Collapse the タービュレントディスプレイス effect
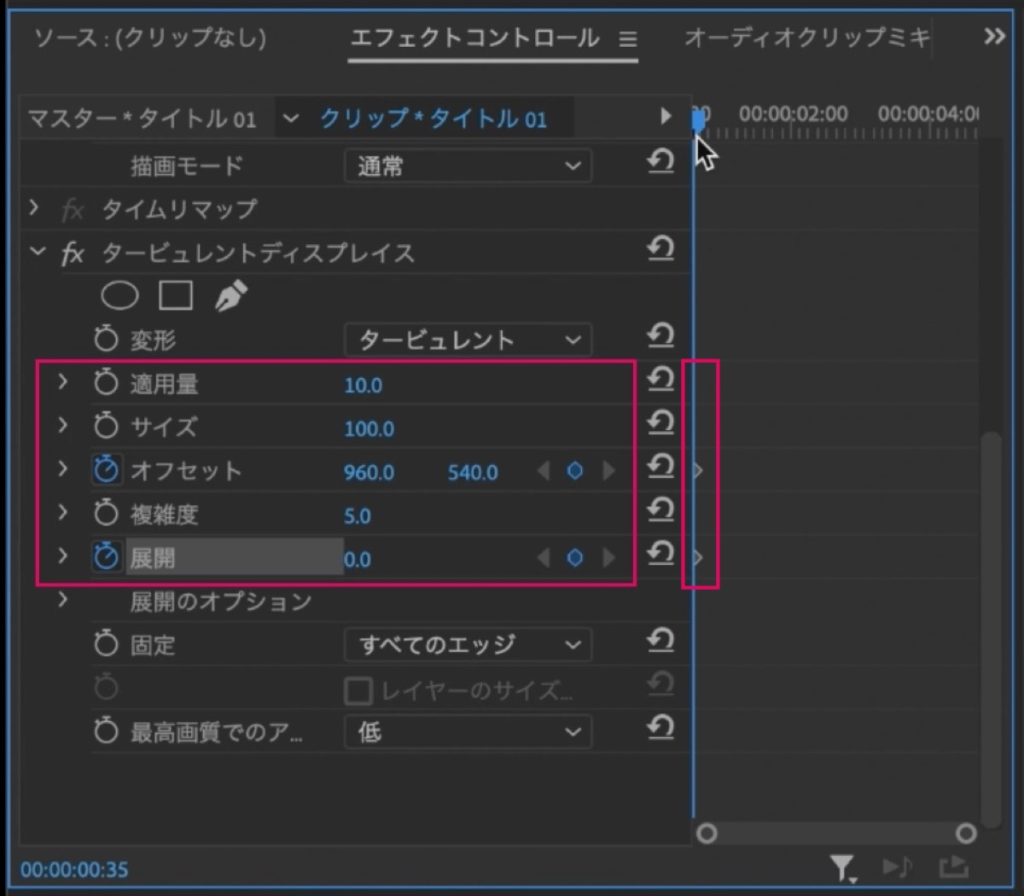Image resolution: width=1024 pixels, height=896 pixels. click(x=38, y=251)
